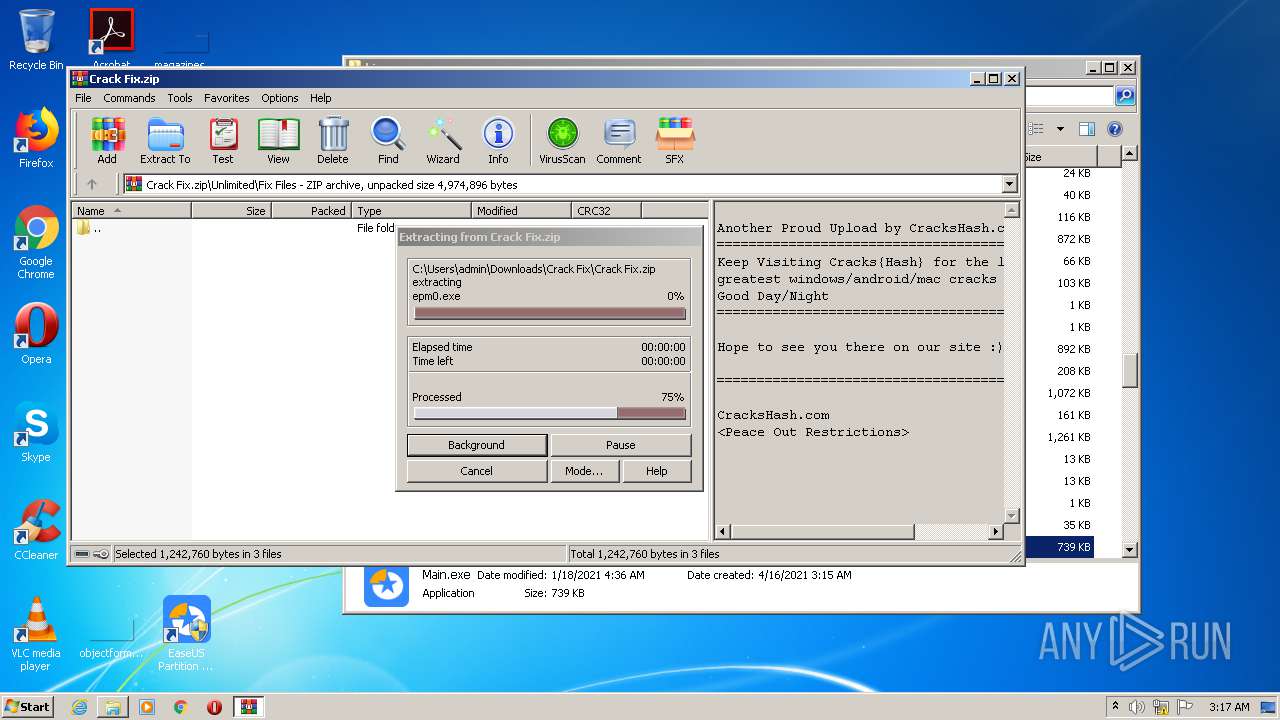This screenshot has height=720, width=1280.
Task: Launch Google Chrome from the desktop
Action: click(x=36, y=243)
